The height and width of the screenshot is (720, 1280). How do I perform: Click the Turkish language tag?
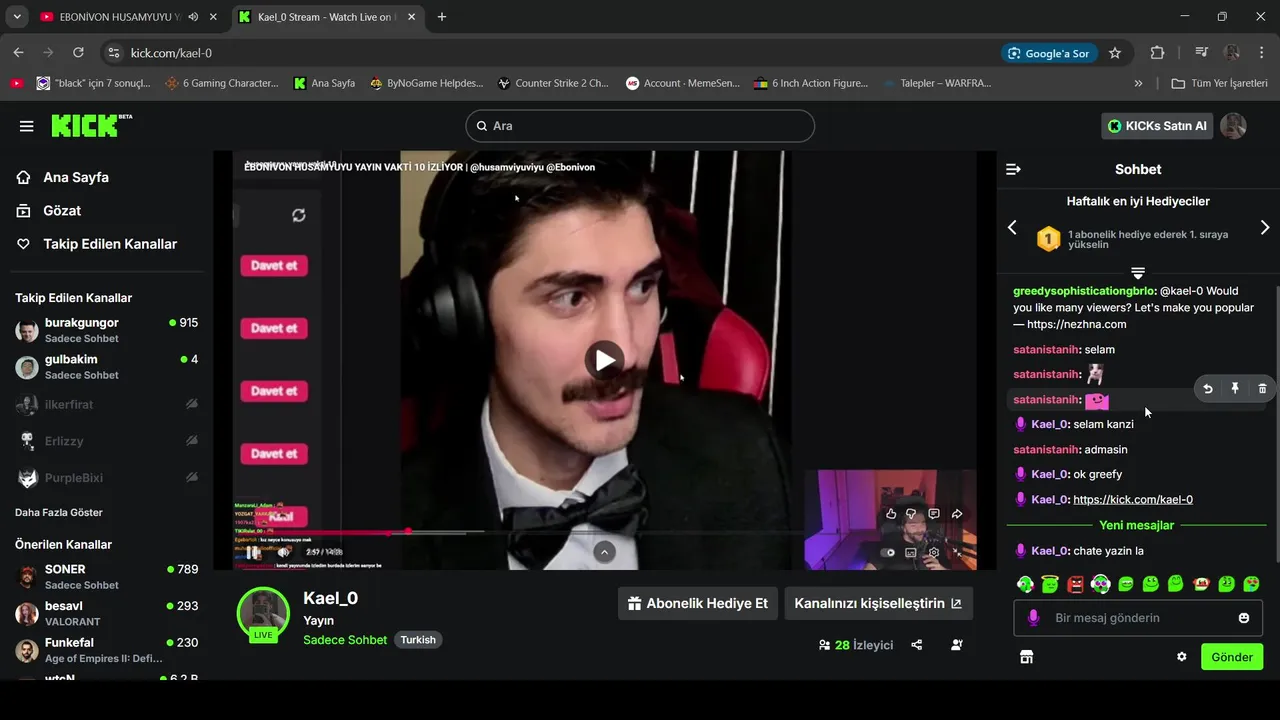point(418,640)
